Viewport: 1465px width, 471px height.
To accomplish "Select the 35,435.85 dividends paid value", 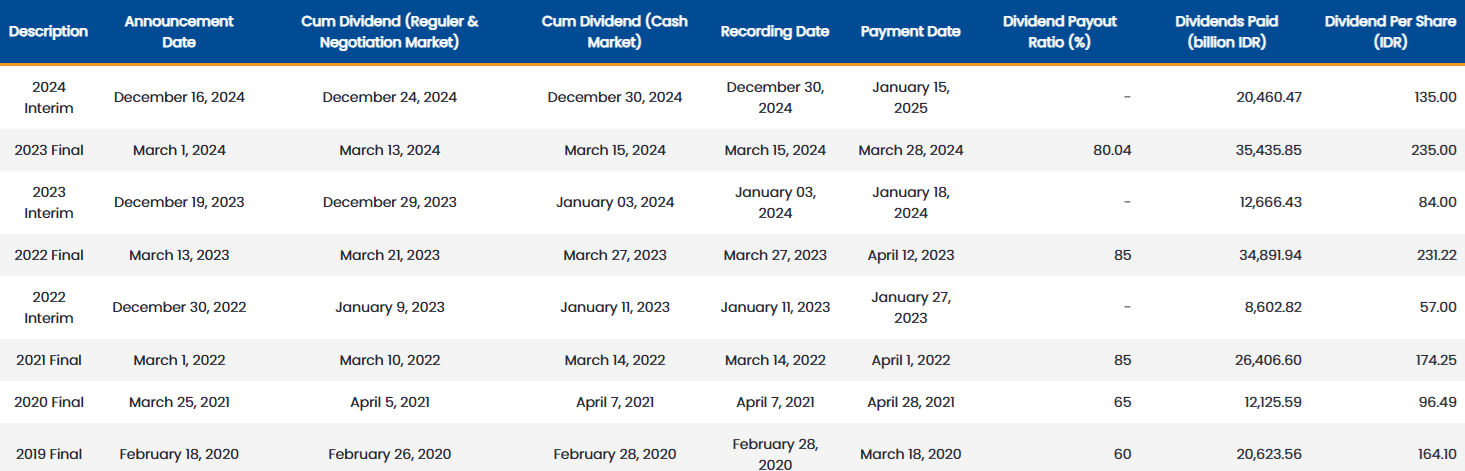I will 1271,150.
